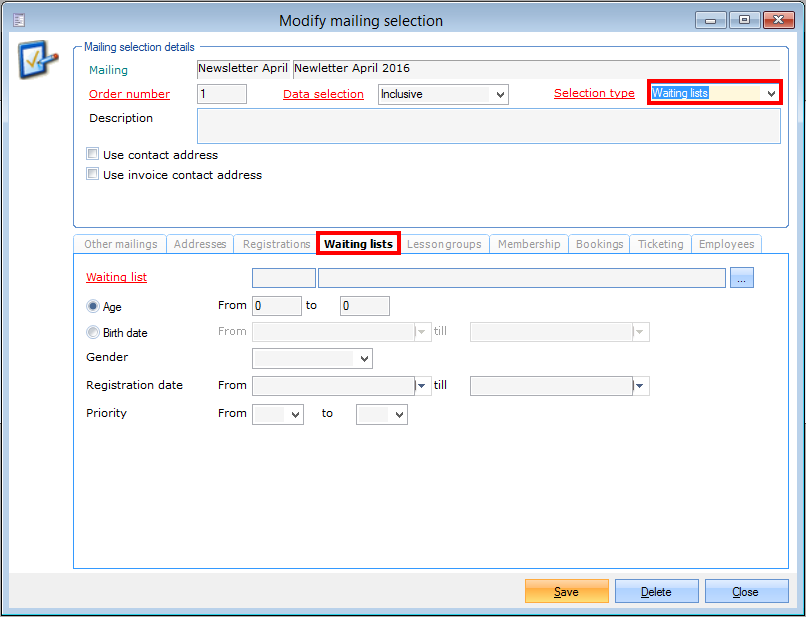Click the Close button
Screen dimensions: 806x617
coord(745,592)
